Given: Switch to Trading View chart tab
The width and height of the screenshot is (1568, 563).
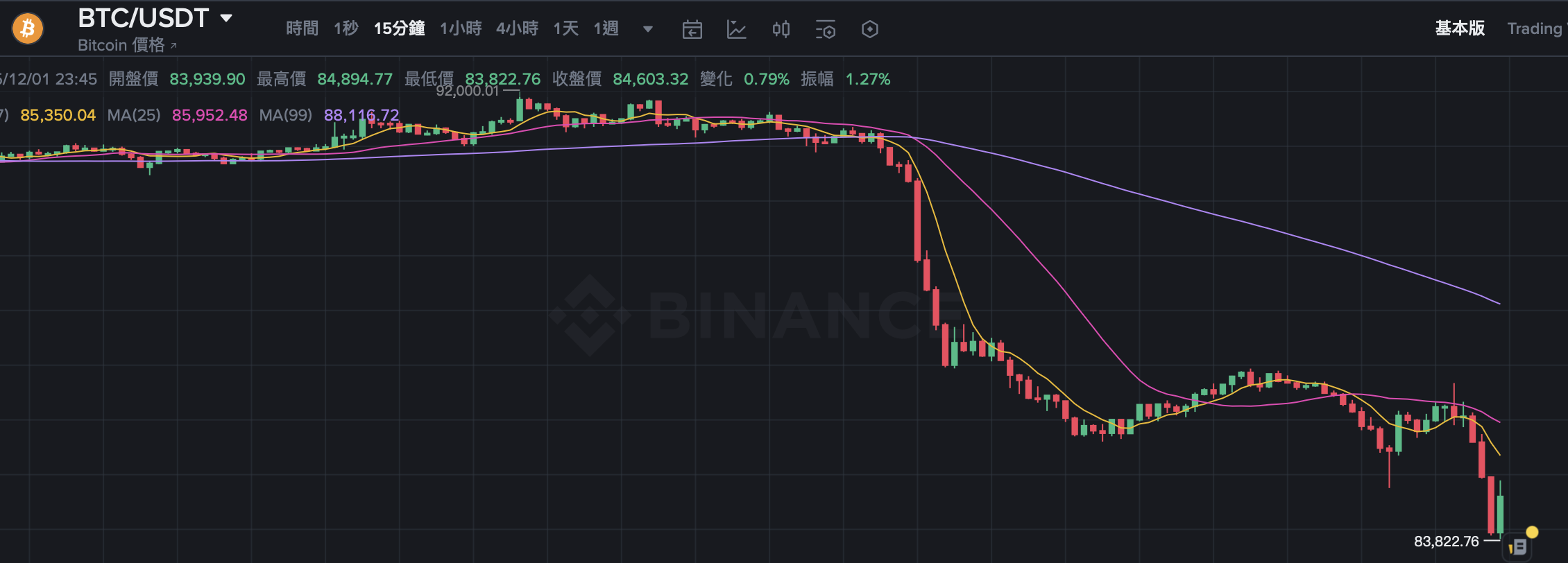Looking at the screenshot, I should [1536, 28].
